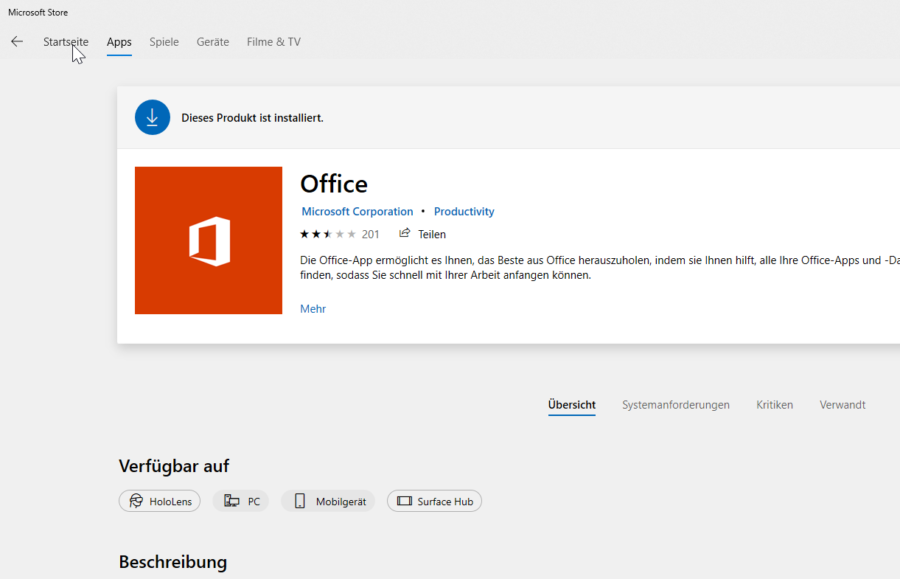900x579 pixels.
Task: Switch to the Spiele tab
Action: (x=164, y=42)
